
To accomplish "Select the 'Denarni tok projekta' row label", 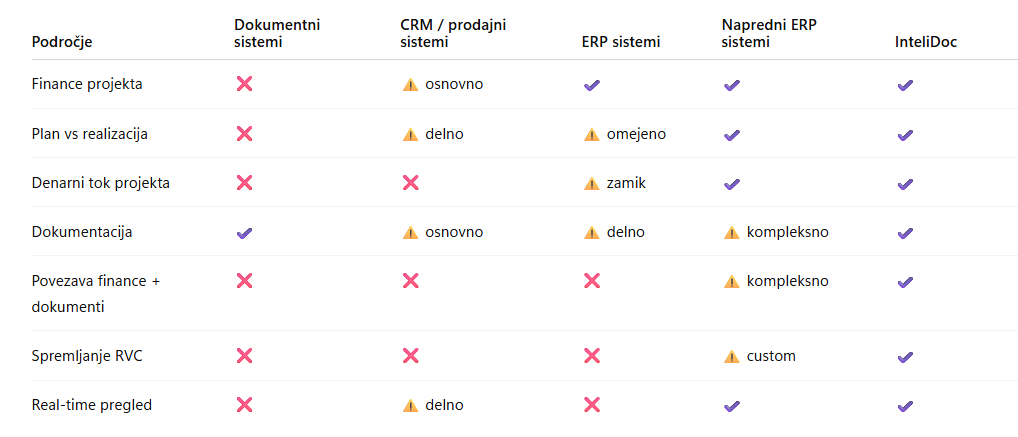I will (101, 183).
